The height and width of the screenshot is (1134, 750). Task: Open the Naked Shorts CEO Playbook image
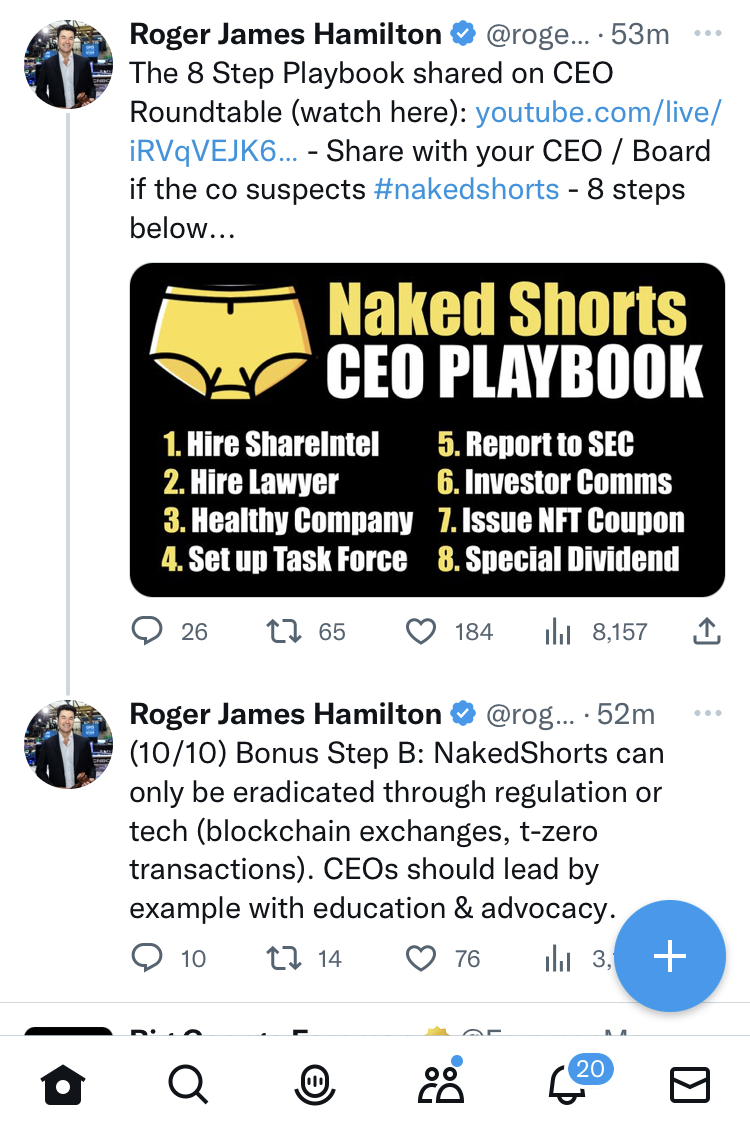point(427,430)
